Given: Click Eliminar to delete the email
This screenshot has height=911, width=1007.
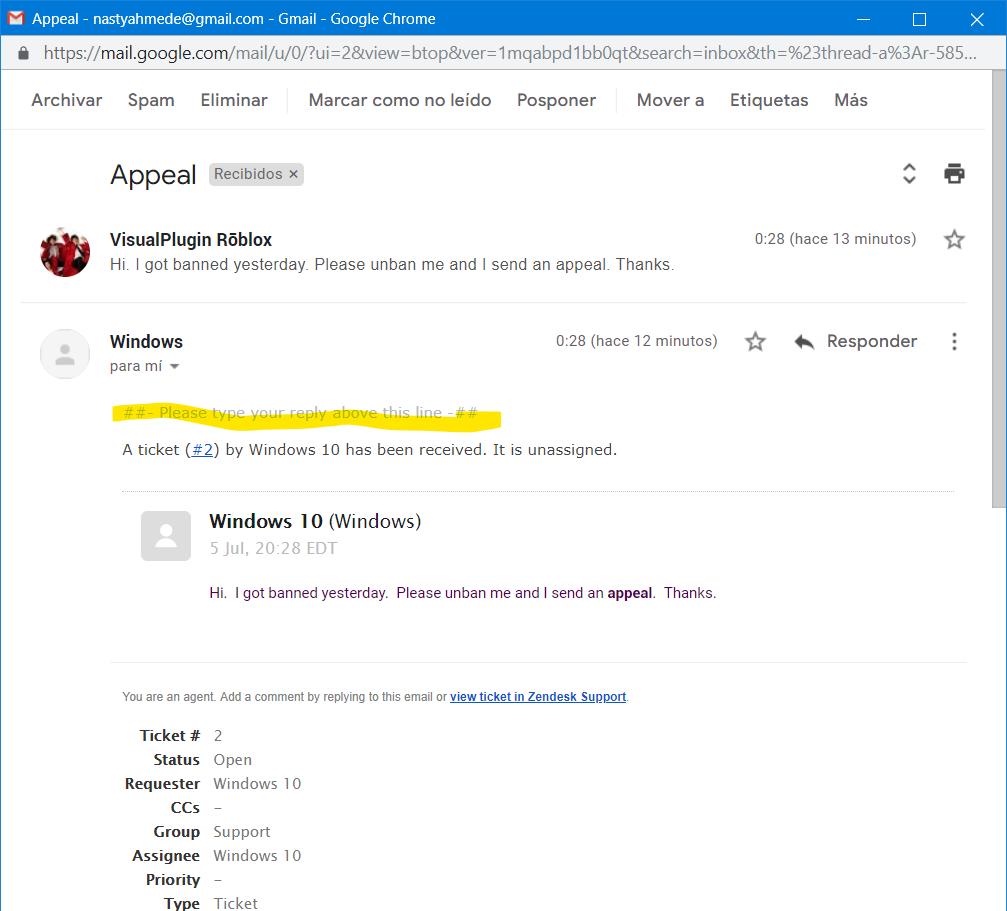Looking at the screenshot, I should pos(234,100).
